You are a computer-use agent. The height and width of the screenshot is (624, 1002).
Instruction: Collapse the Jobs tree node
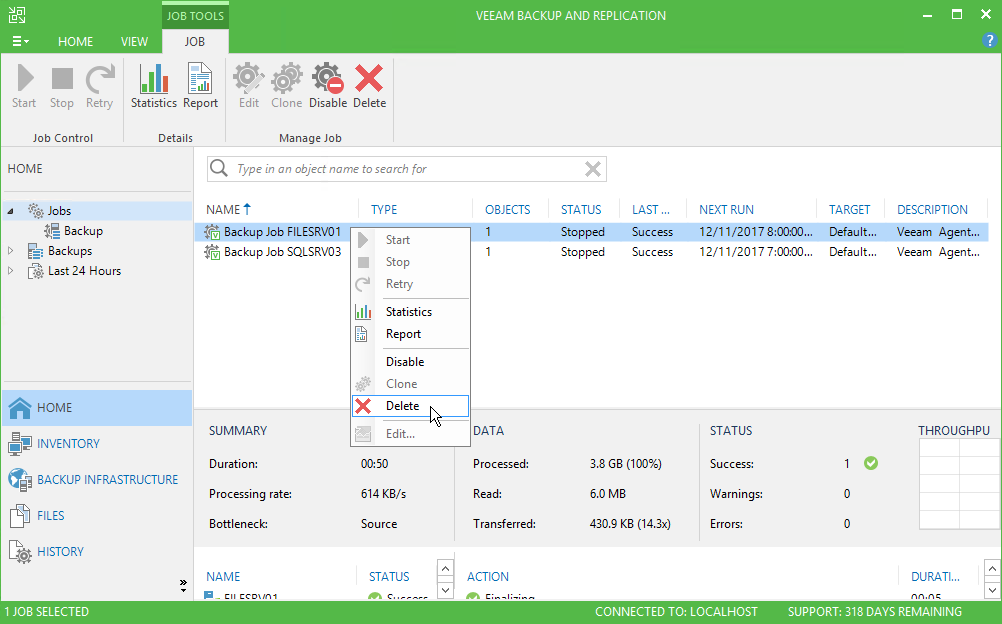(10, 211)
